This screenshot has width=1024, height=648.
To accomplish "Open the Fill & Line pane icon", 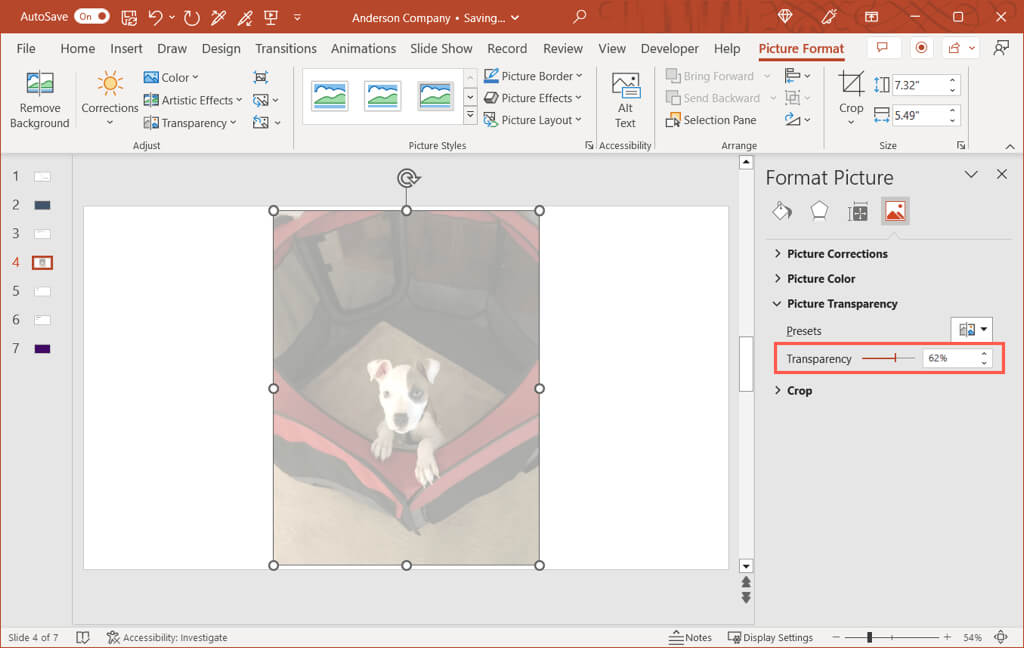I will click(782, 211).
